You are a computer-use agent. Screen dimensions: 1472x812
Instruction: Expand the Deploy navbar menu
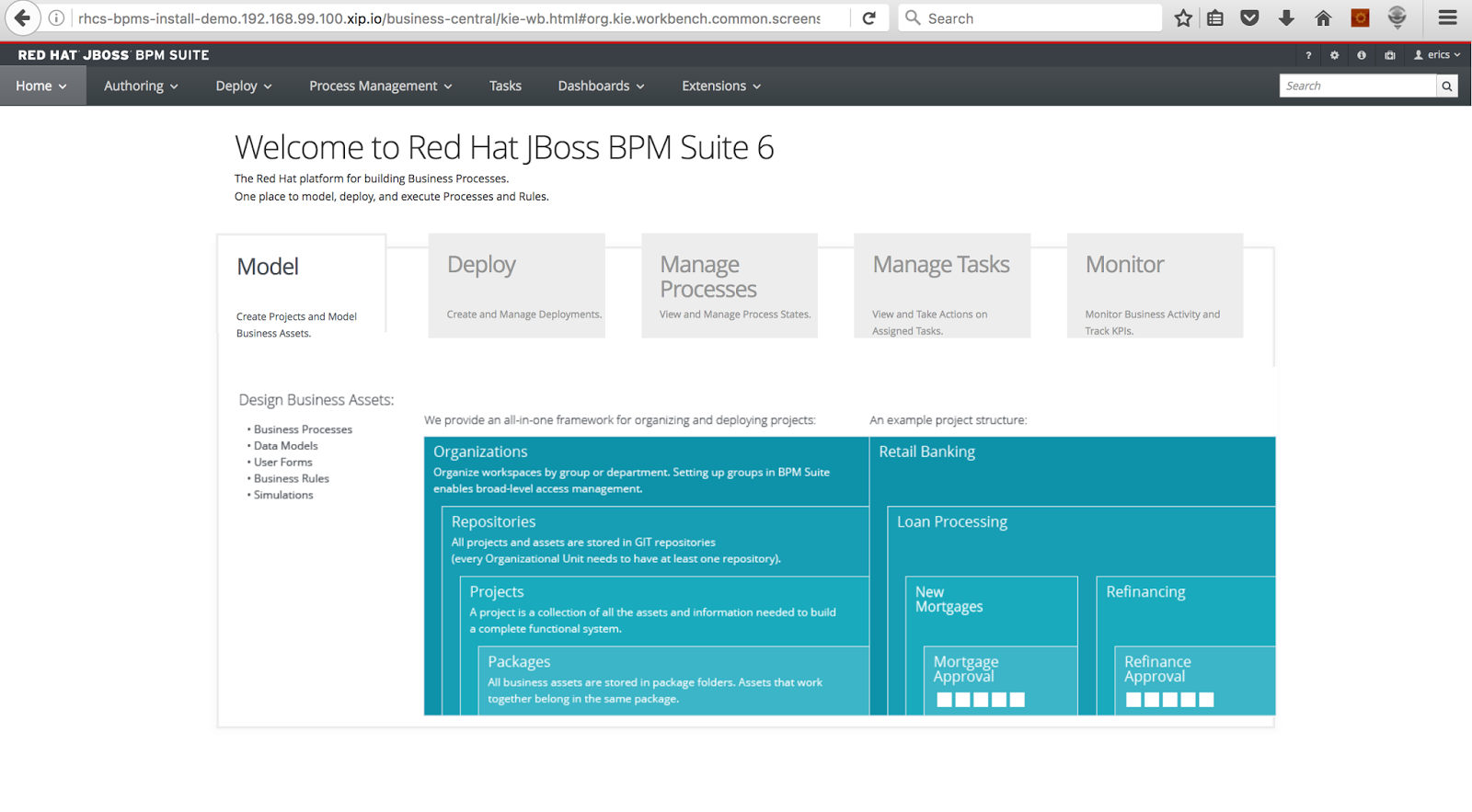pyautogui.click(x=244, y=86)
